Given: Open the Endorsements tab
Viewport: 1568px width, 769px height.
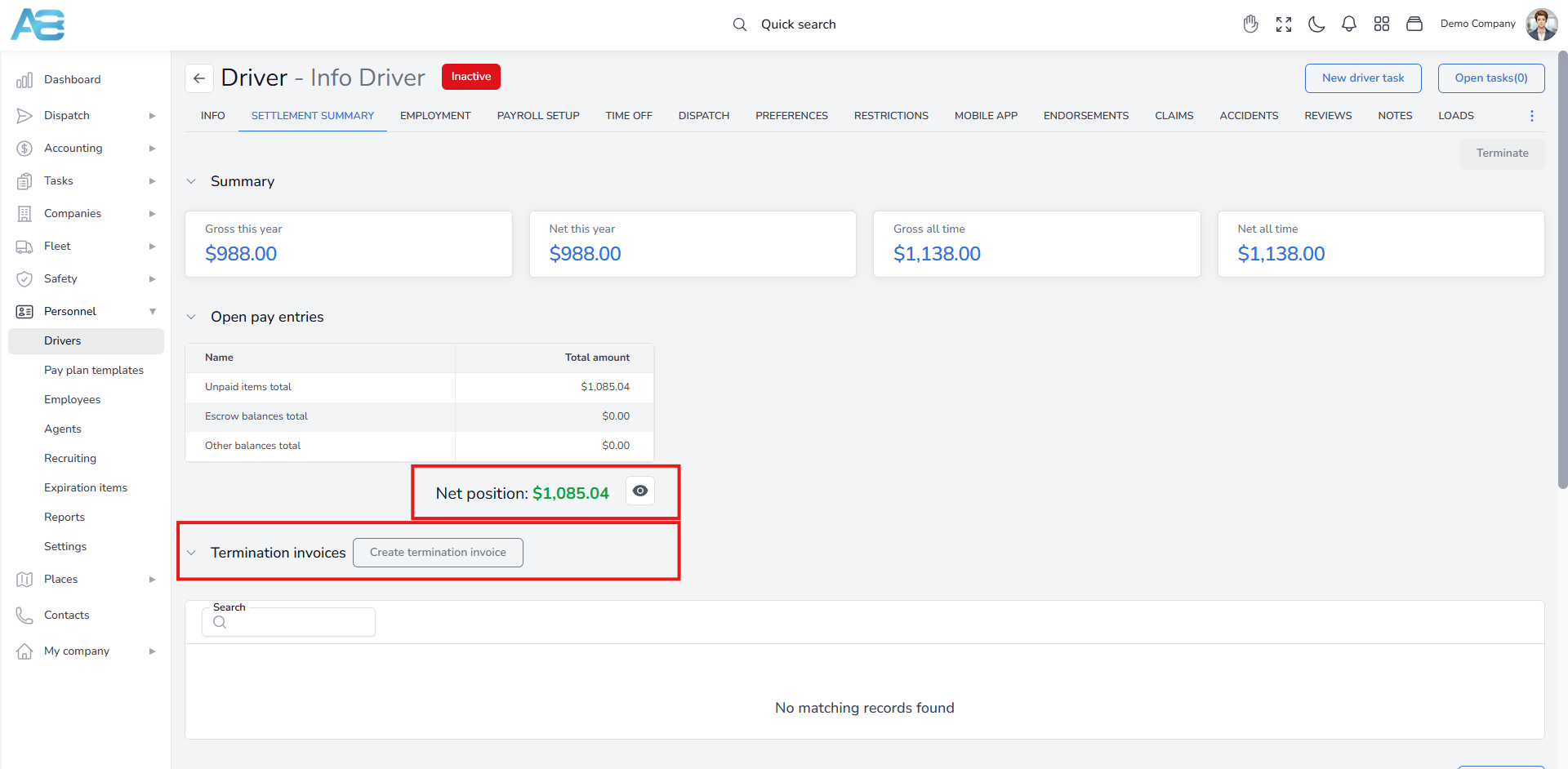Looking at the screenshot, I should click(1085, 116).
